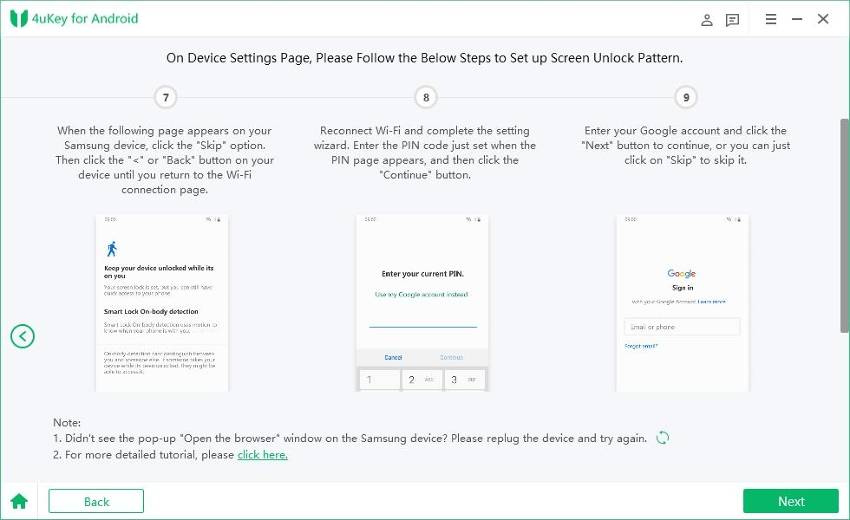The height and width of the screenshot is (520, 850).
Task: Click the Email or phone field in screenshot
Action: (682, 327)
